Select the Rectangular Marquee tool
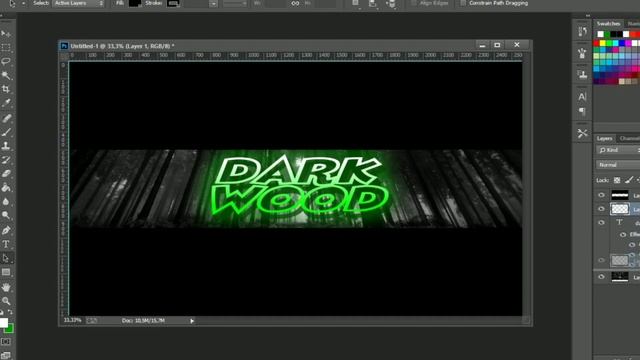640x360 pixels. [6, 47]
